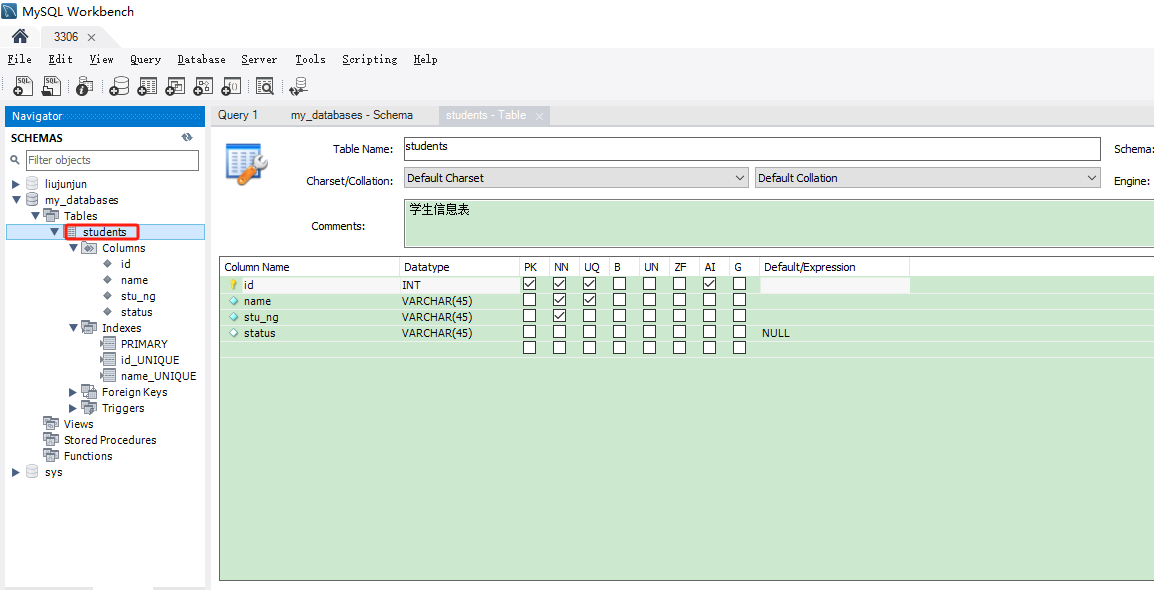This screenshot has width=1154, height=590.
Task: Open the Default Collation dropdown
Action: coord(927,178)
